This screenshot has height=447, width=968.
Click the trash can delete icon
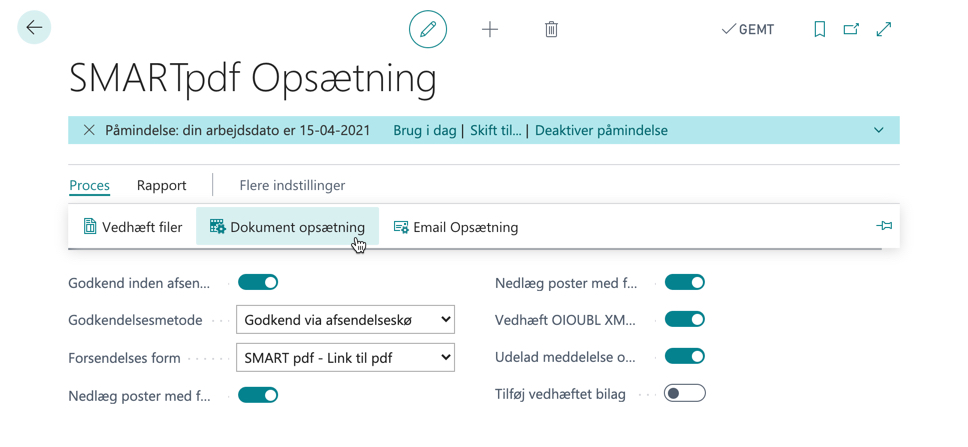click(551, 29)
